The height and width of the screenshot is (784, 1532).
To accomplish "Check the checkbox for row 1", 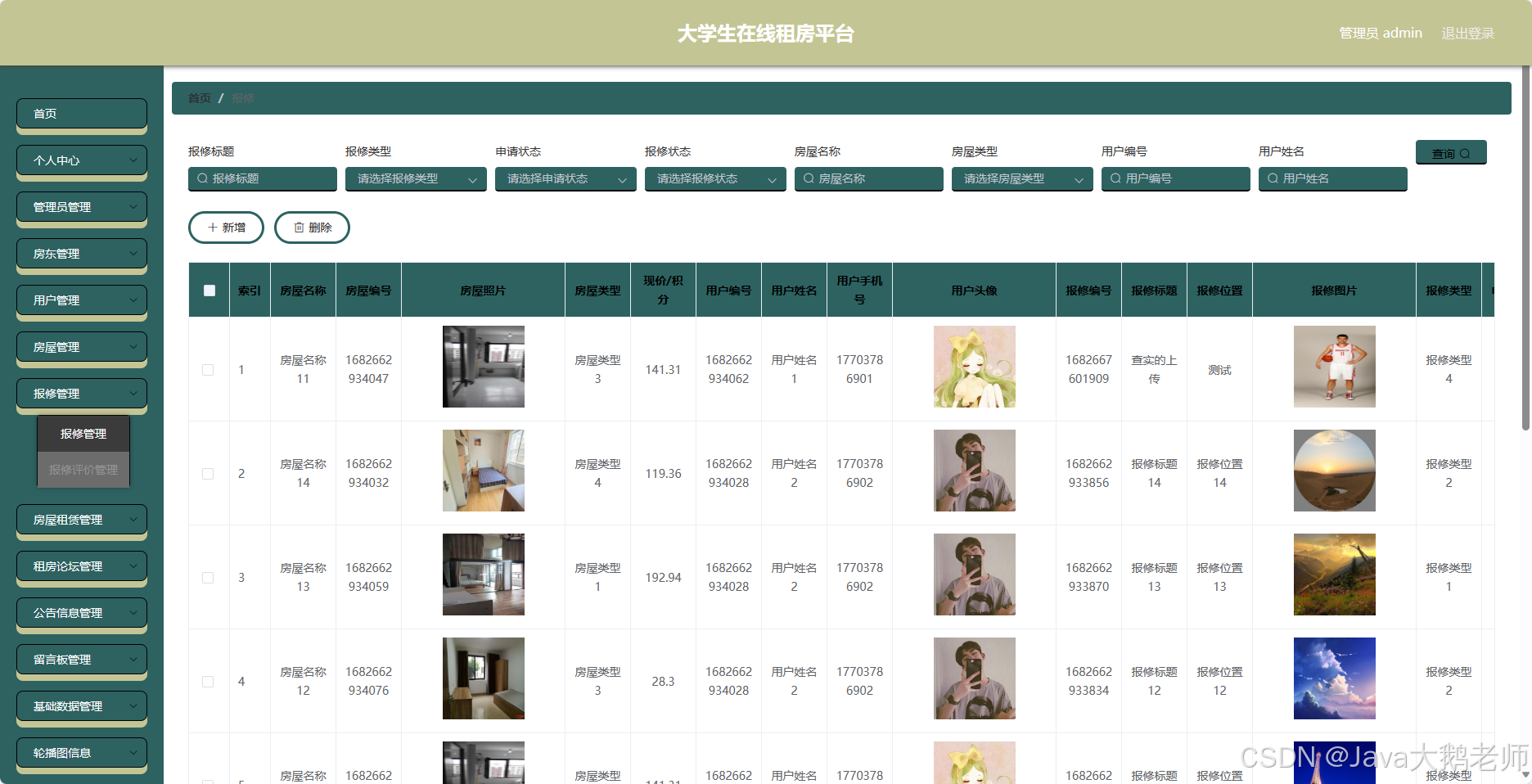I will pos(208,370).
